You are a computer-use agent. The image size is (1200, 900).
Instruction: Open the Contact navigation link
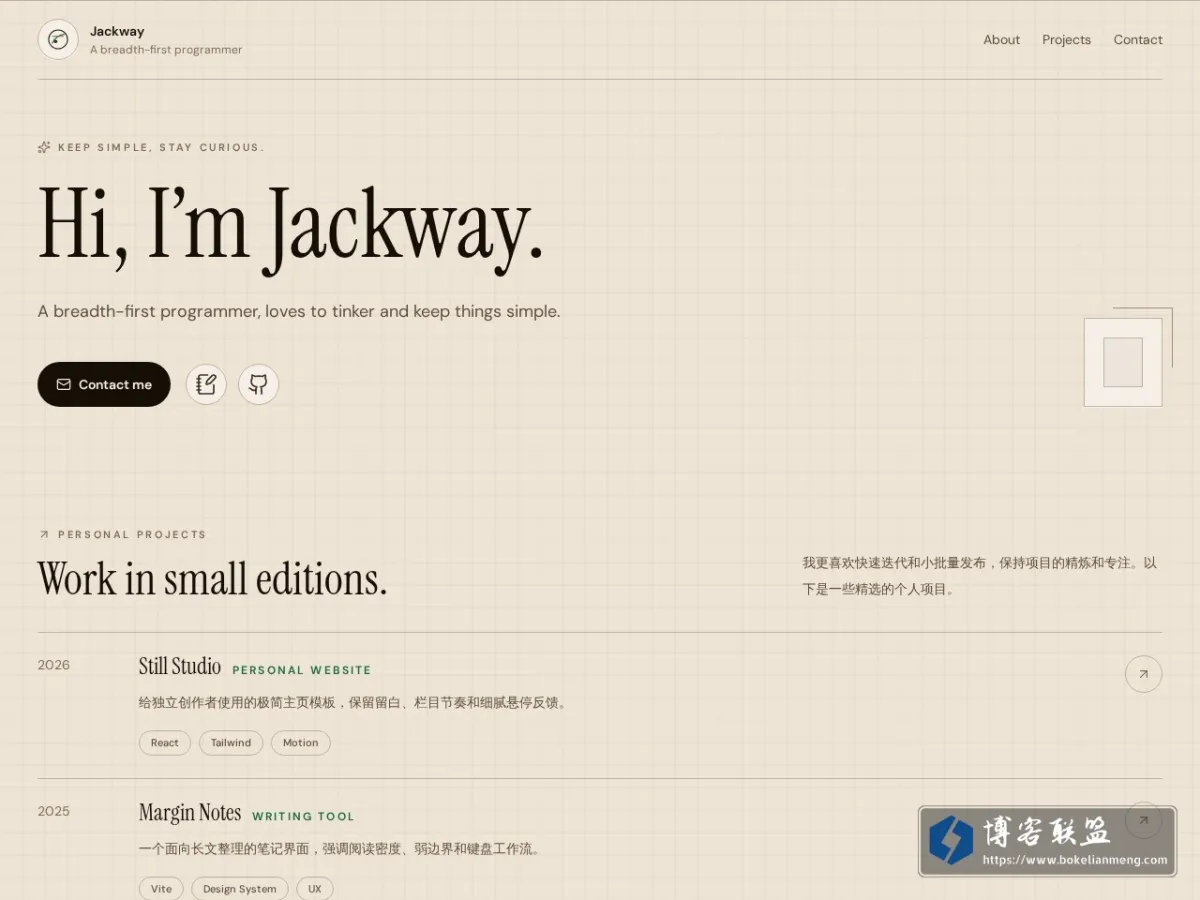1138,40
